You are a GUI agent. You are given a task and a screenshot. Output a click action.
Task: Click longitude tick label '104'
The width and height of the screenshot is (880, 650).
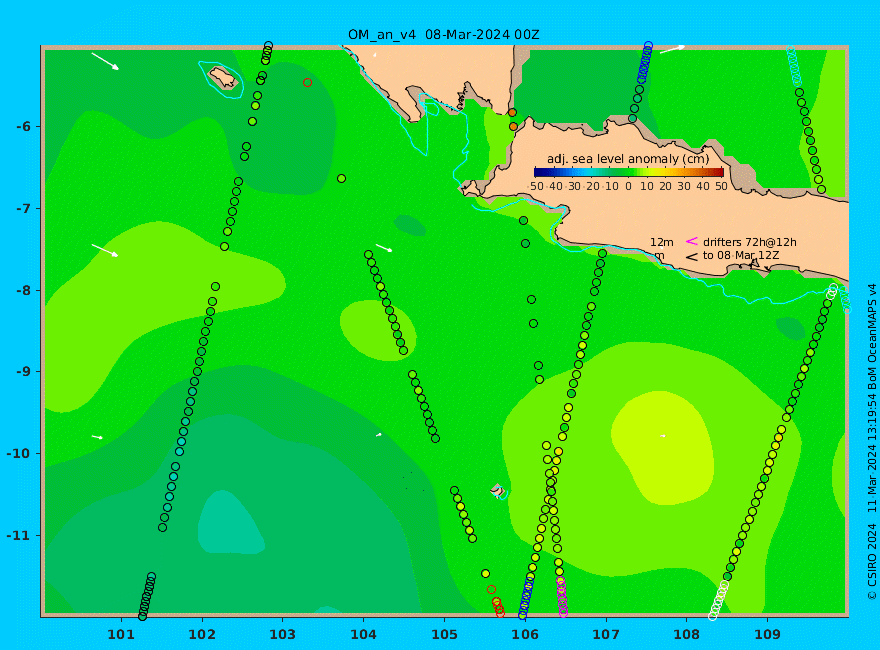[x=363, y=635]
